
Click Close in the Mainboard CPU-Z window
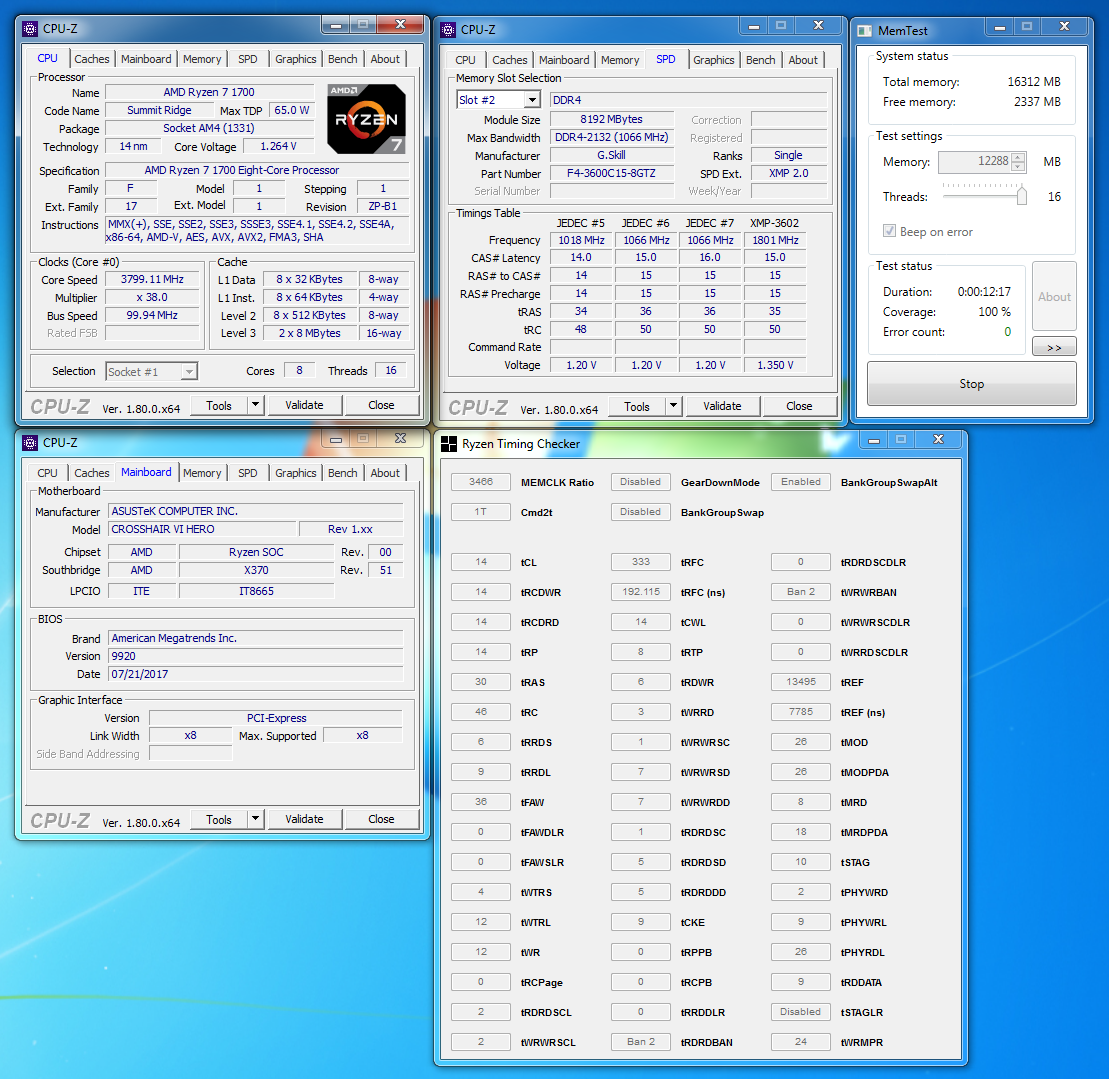(x=381, y=819)
